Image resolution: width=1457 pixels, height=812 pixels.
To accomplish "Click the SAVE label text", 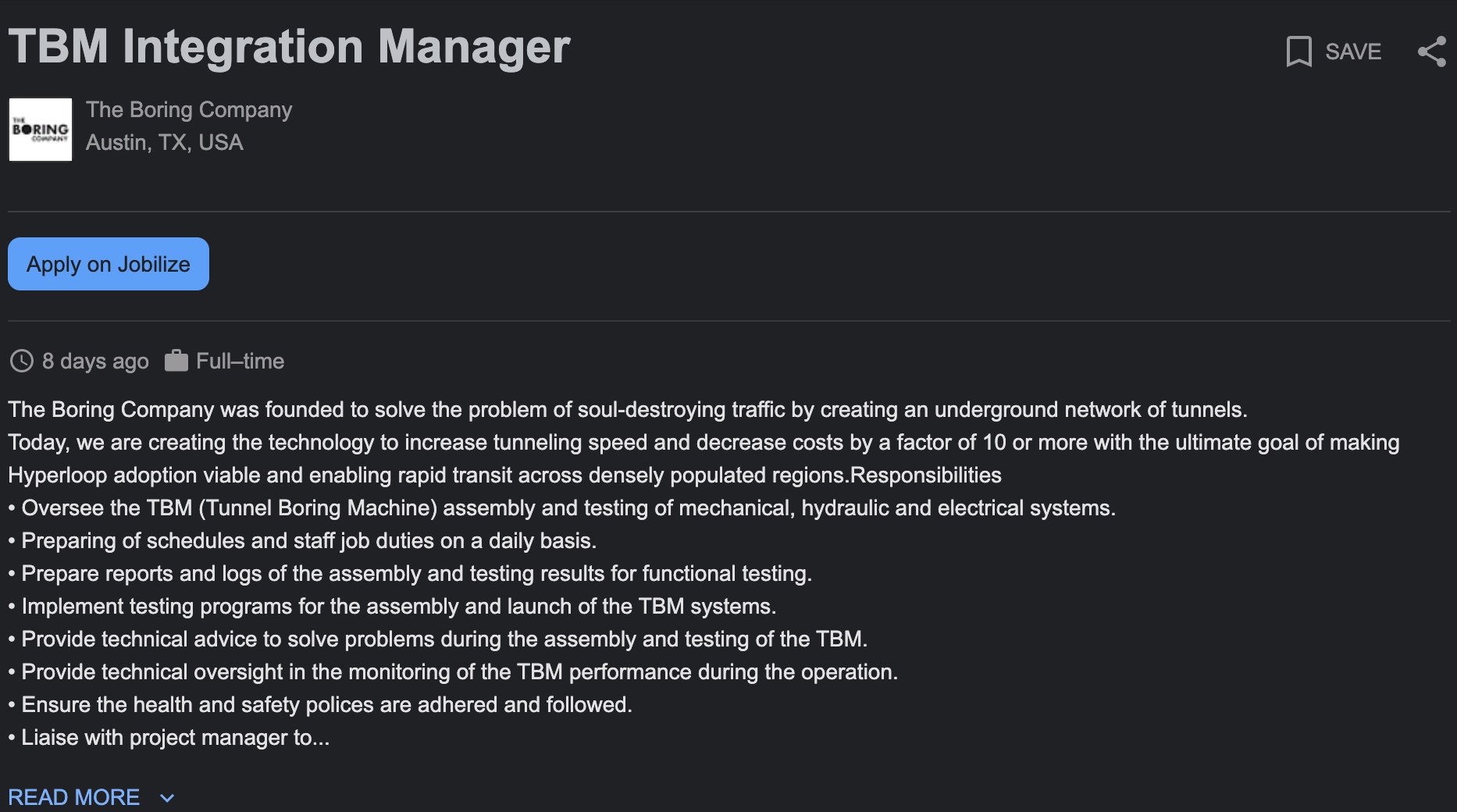I will click(1353, 52).
